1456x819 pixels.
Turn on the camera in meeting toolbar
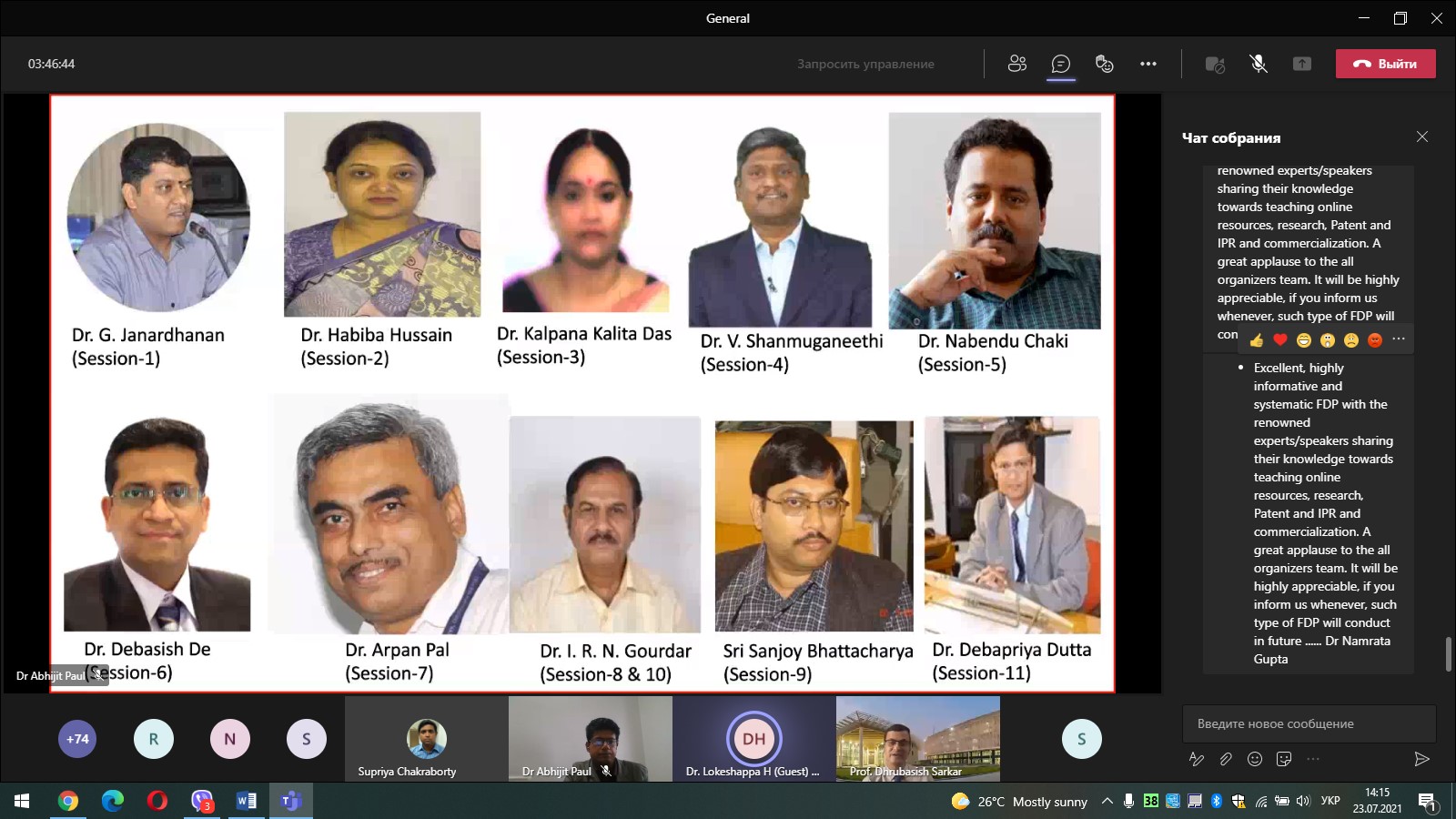coord(1215,64)
